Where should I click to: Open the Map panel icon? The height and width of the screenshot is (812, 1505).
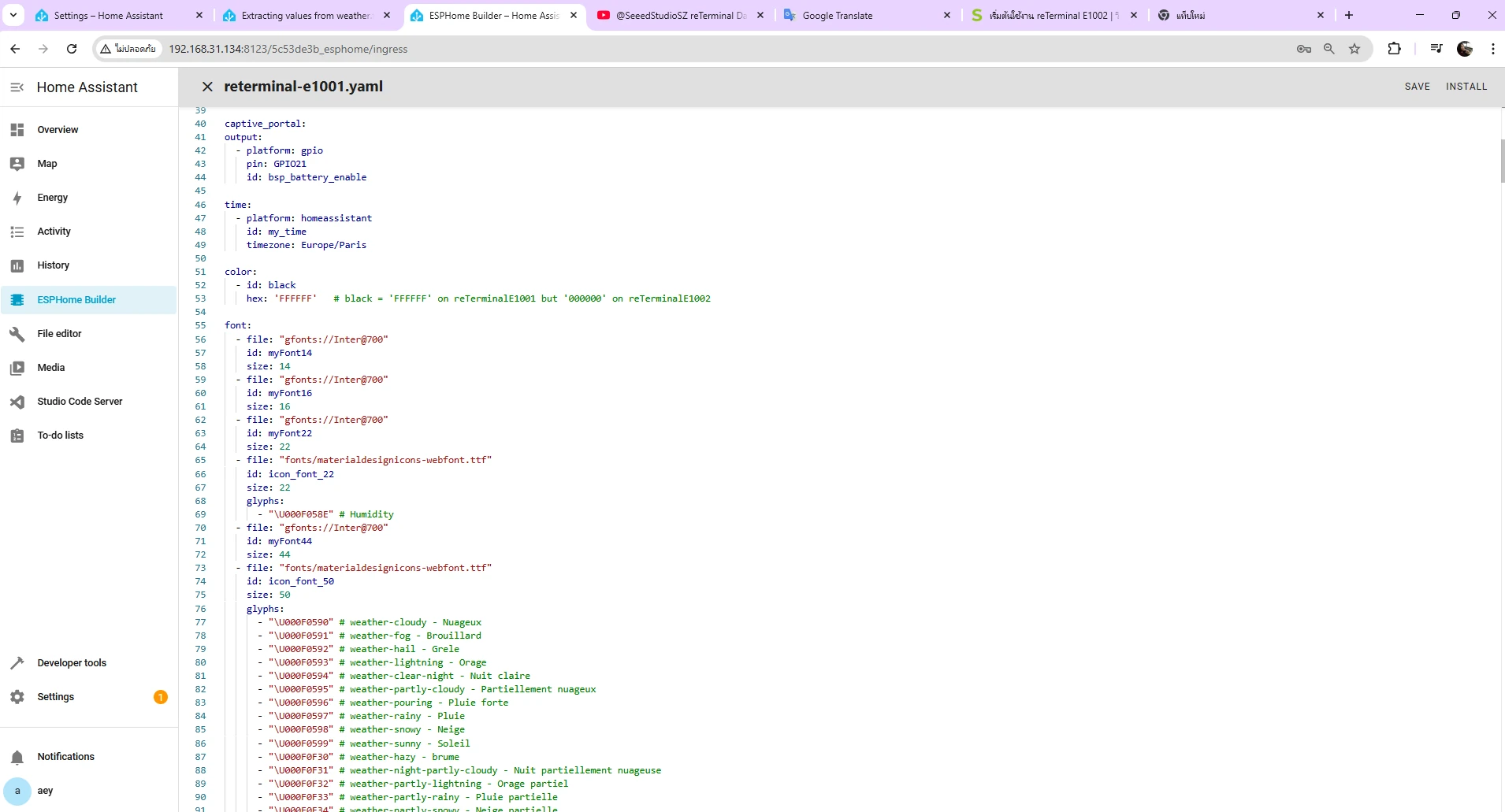click(17, 164)
